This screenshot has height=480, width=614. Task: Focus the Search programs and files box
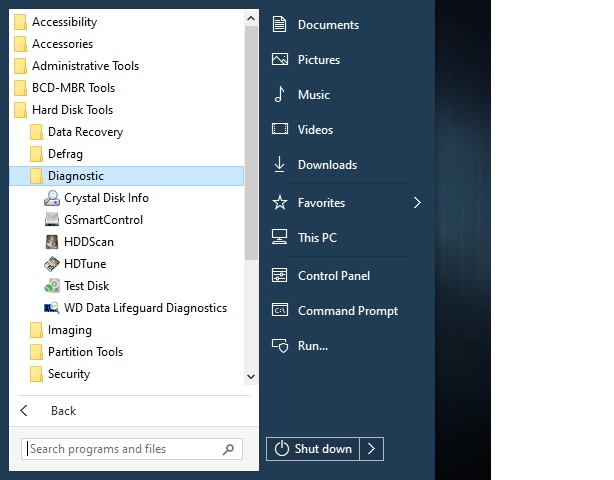[x=132, y=449]
